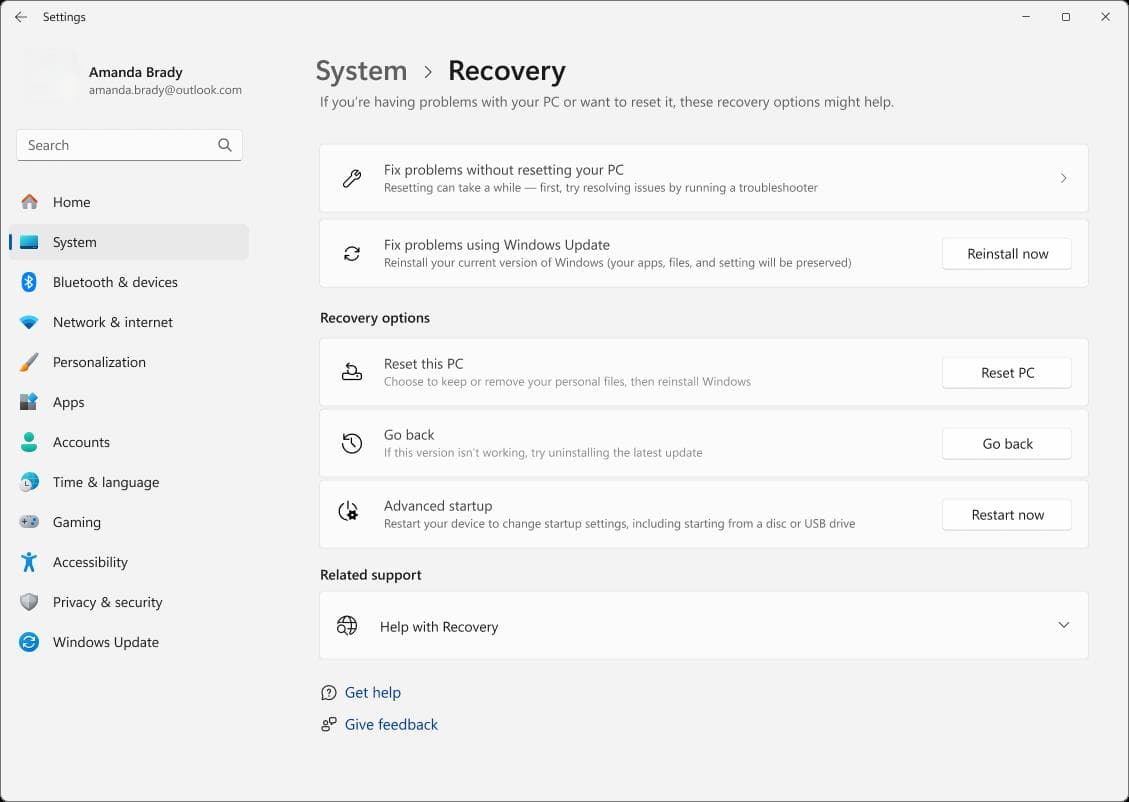Click the search magnifier icon

tap(225, 145)
